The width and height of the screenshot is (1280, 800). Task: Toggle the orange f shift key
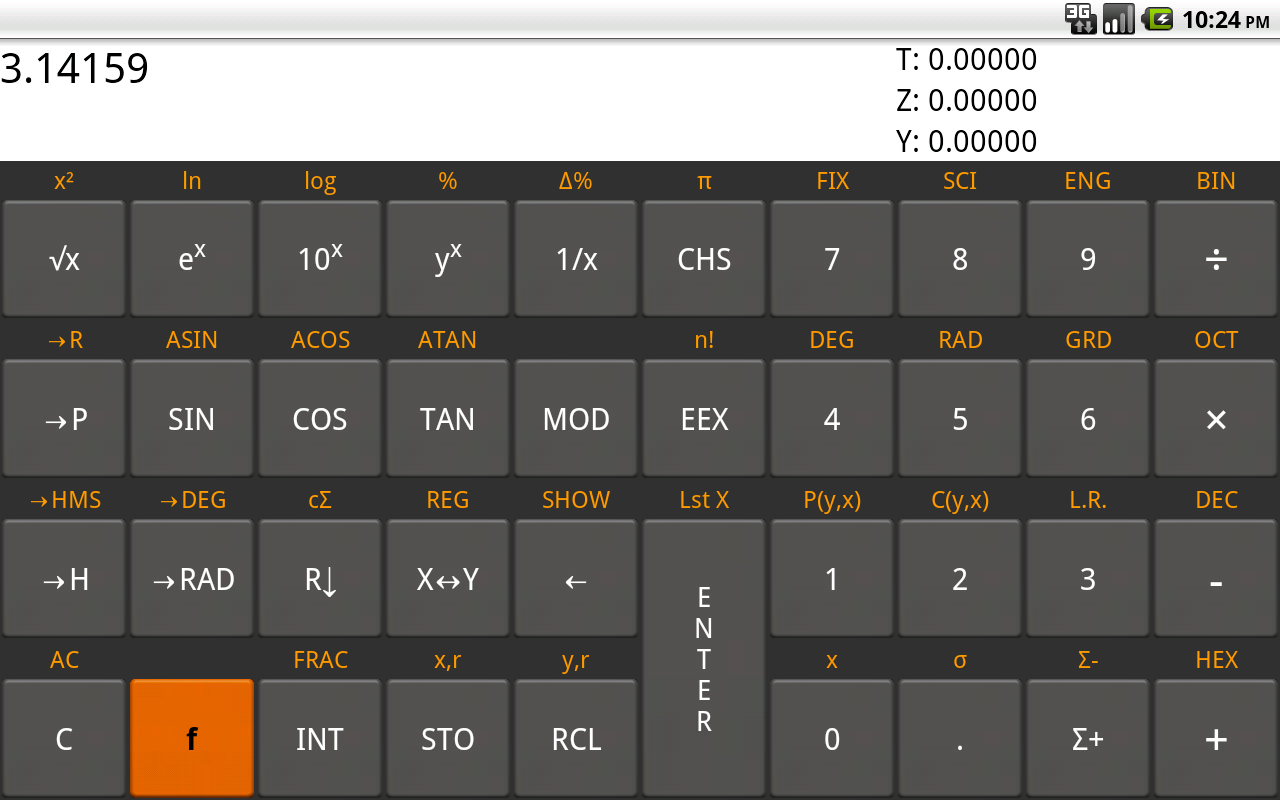pyautogui.click(x=191, y=738)
